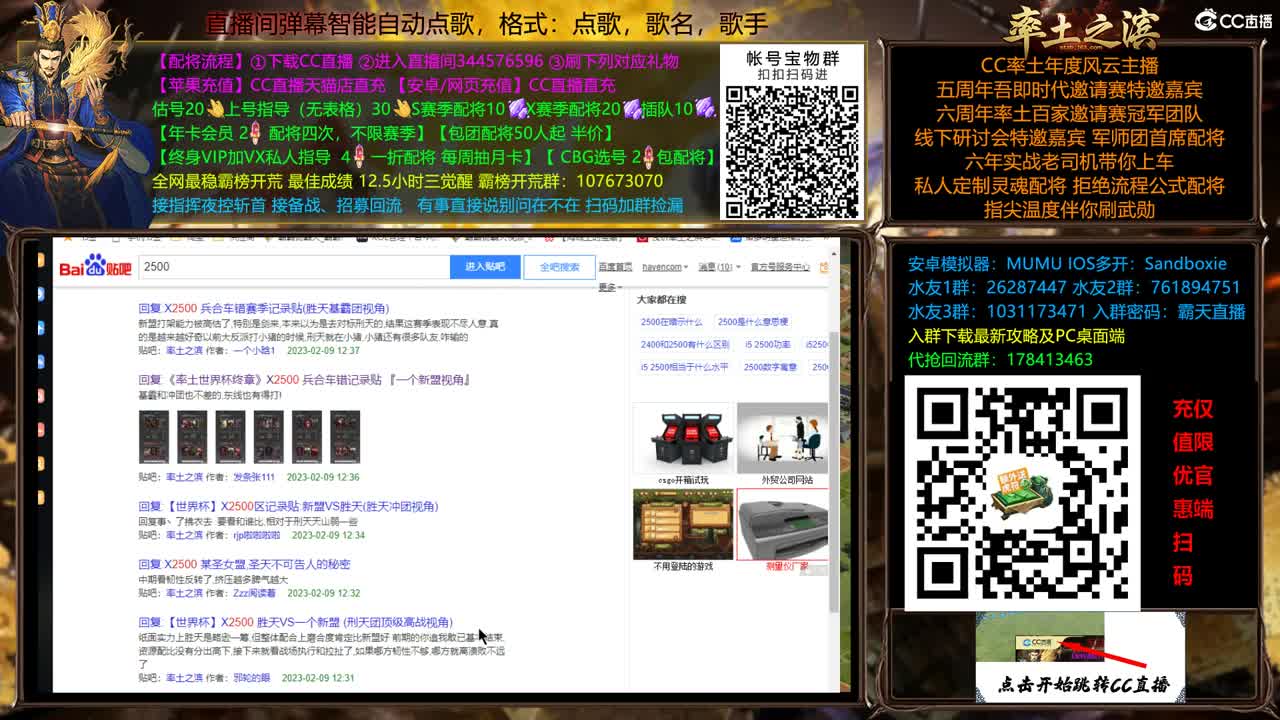1280x720 pixels.
Task: Open fourth post image thumbnail
Action: coord(268,437)
